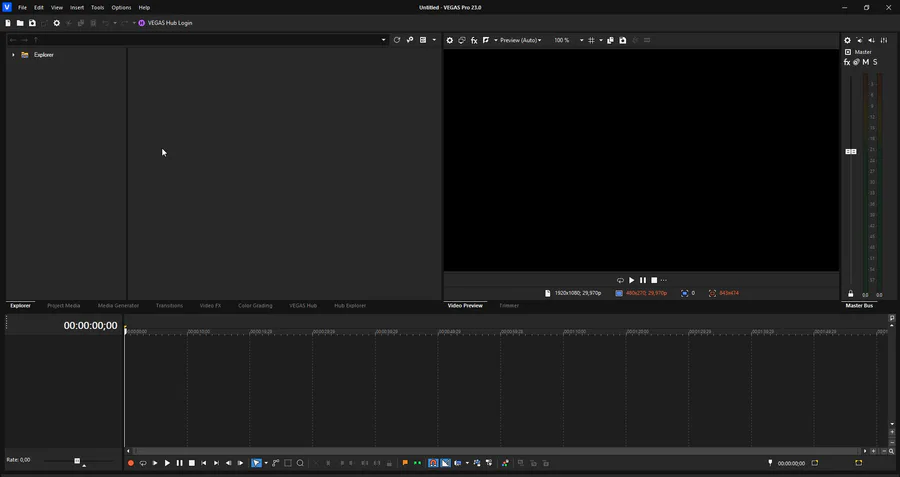Click the timeline horizontal scrollbar
The width and height of the screenshot is (900, 477).
point(496,451)
